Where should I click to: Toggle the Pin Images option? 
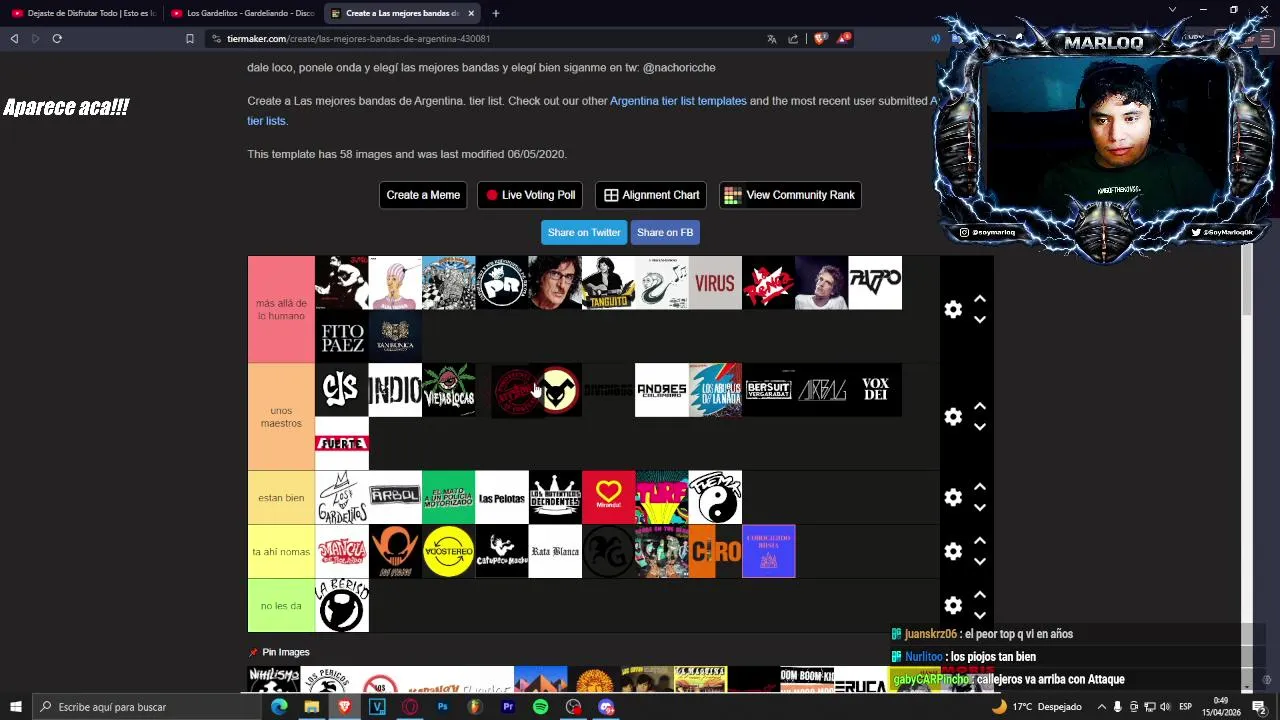(x=279, y=652)
